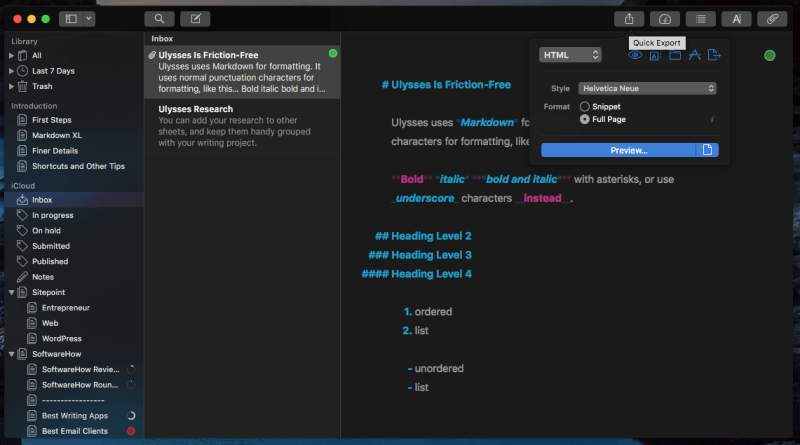This screenshot has width=800, height=445.
Task: Open the statistics gauge icon
Action: click(665, 19)
